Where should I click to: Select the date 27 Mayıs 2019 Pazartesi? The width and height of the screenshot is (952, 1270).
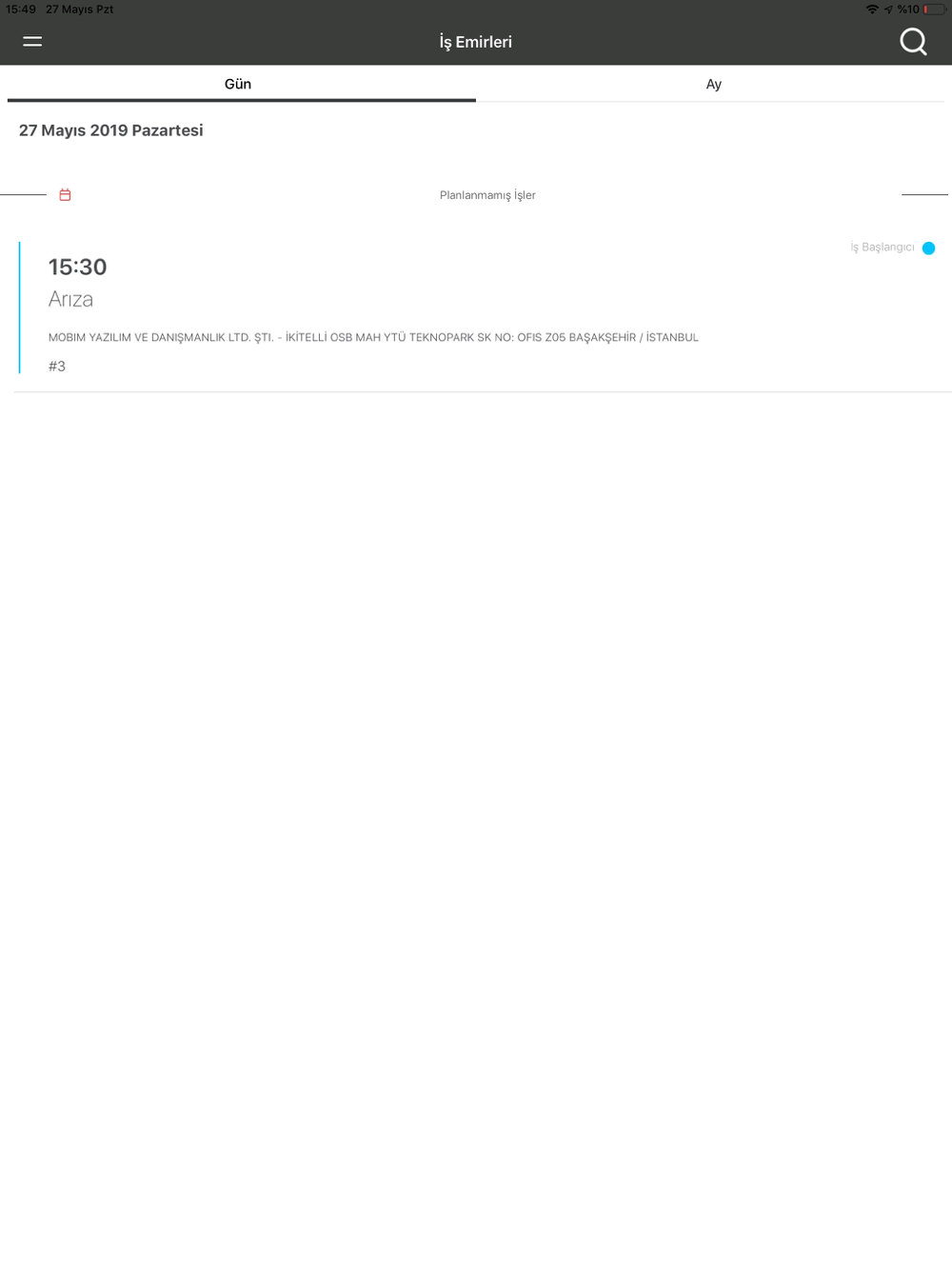click(x=110, y=130)
